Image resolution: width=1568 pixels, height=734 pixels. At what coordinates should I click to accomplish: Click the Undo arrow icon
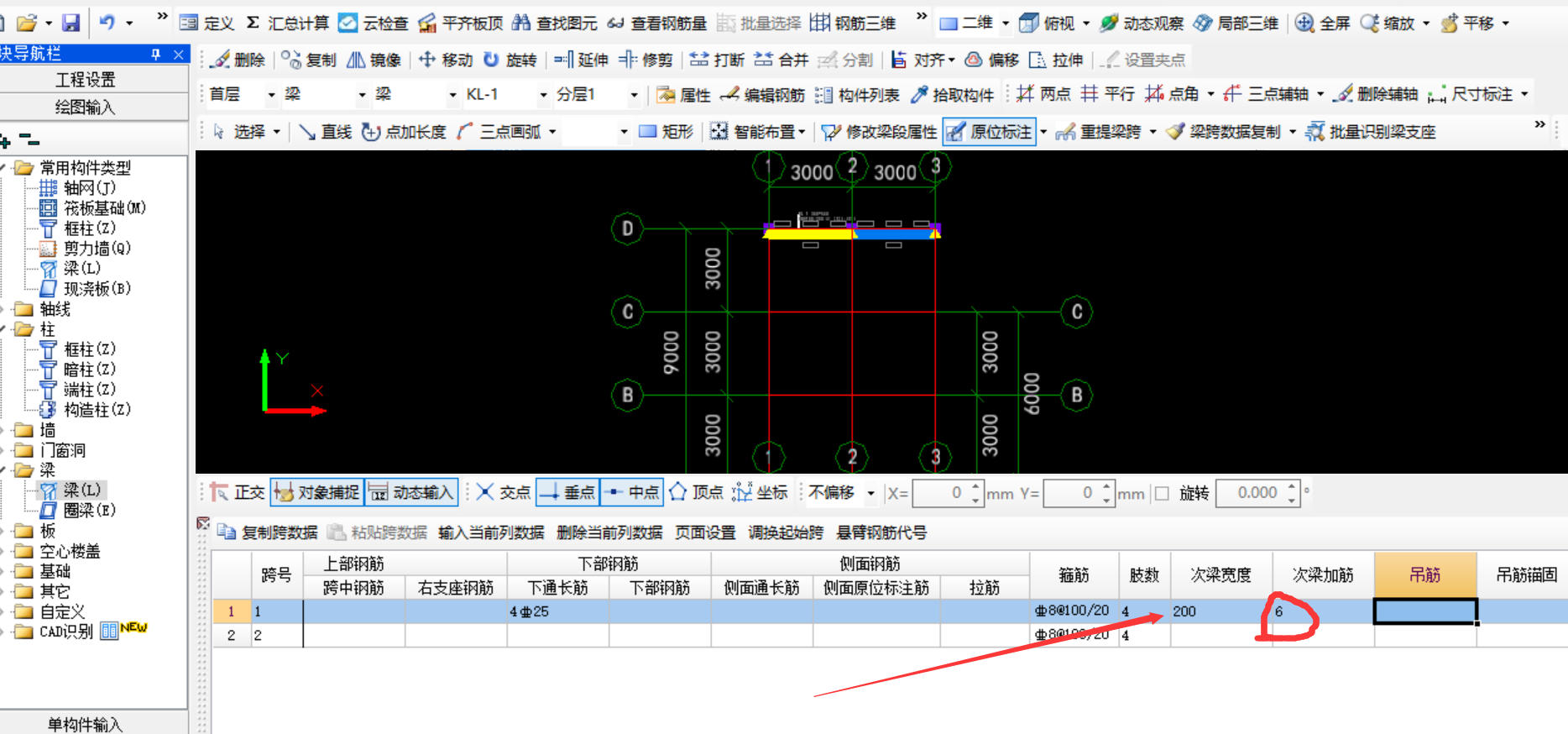(107, 23)
